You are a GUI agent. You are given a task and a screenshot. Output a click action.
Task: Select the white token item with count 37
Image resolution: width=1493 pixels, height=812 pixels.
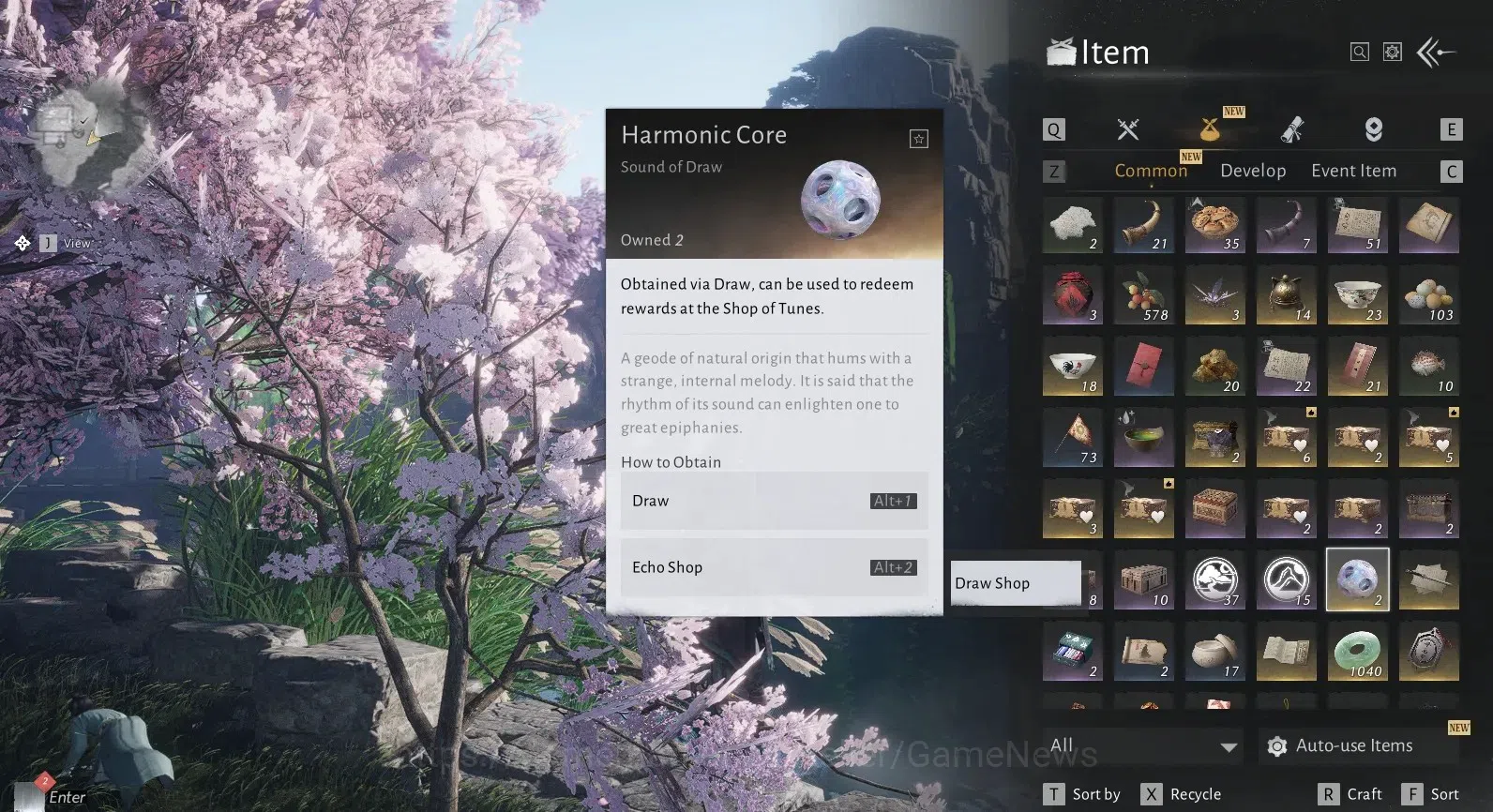tap(1215, 580)
